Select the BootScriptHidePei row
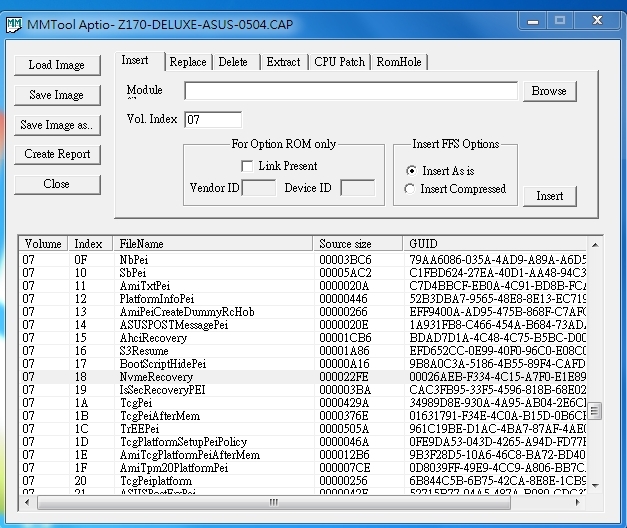 pyautogui.click(x=303, y=364)
